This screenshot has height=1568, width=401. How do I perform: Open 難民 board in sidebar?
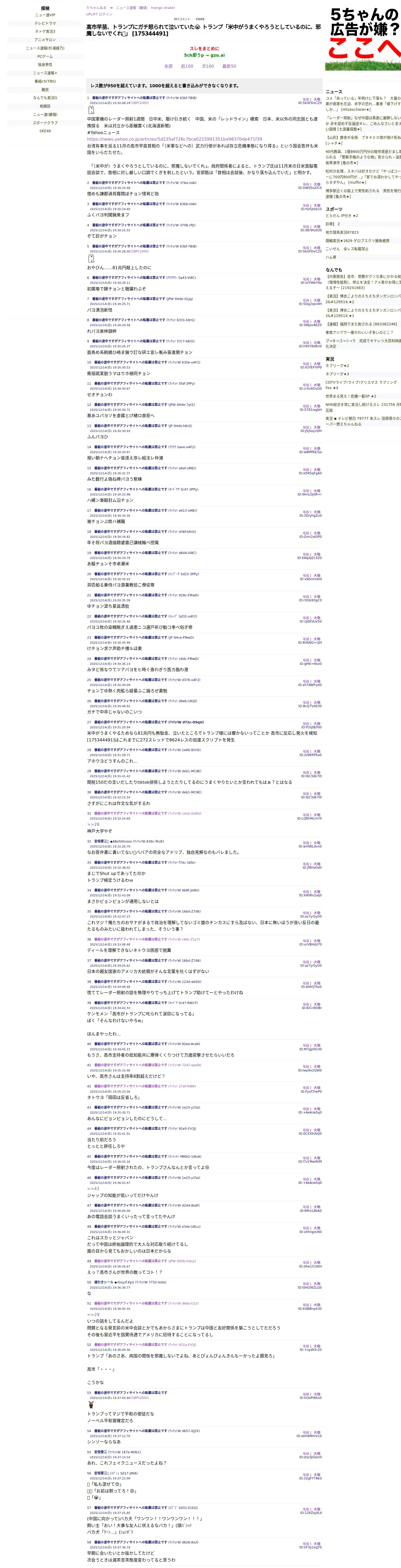tap(45, 89)
